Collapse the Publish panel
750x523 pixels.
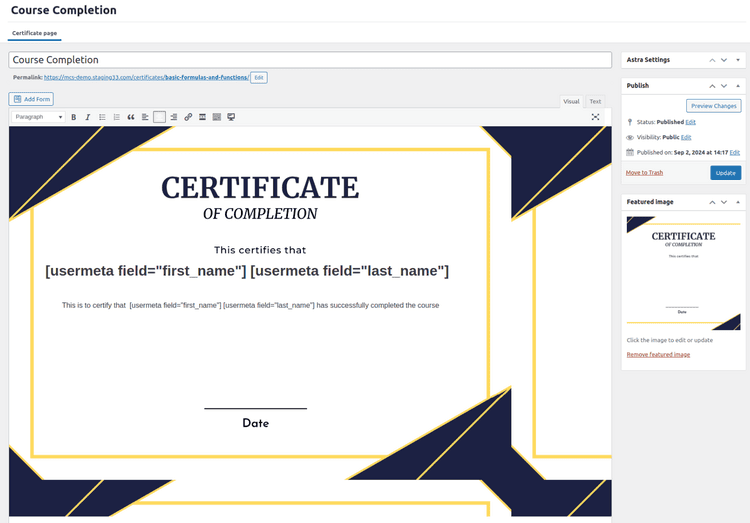point(739,86)
